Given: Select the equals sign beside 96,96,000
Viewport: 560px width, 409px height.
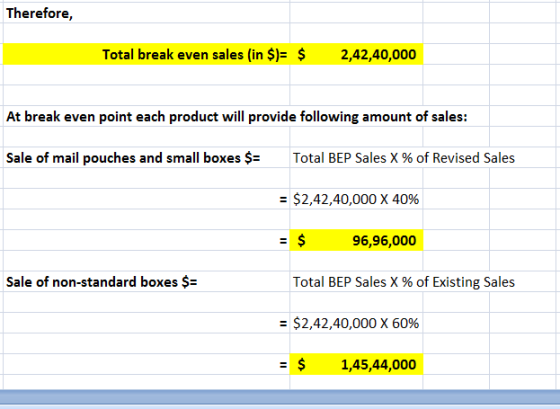Looking at the screenshot, I should point(283,241).
